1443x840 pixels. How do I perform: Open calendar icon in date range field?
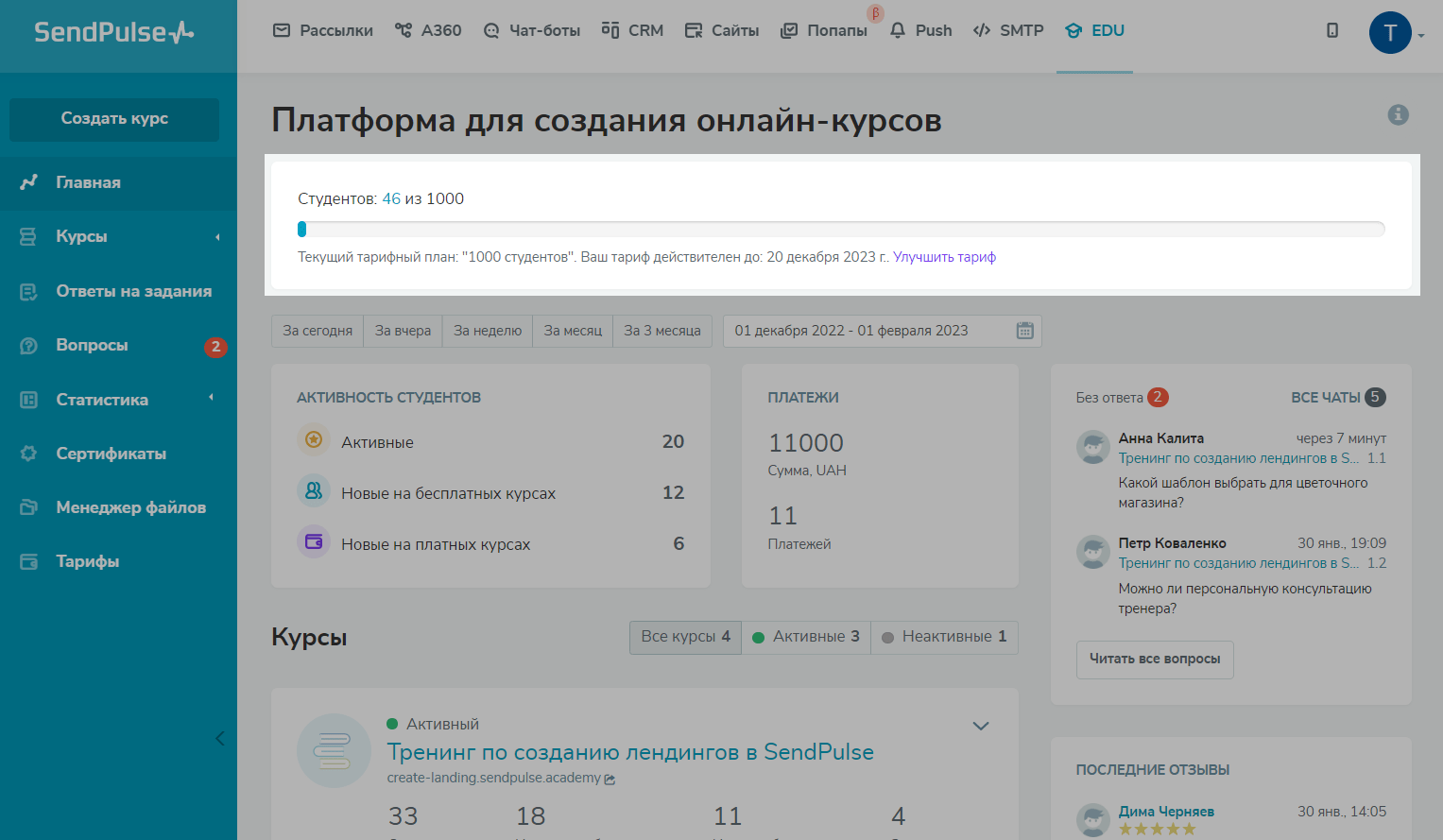1024,331
